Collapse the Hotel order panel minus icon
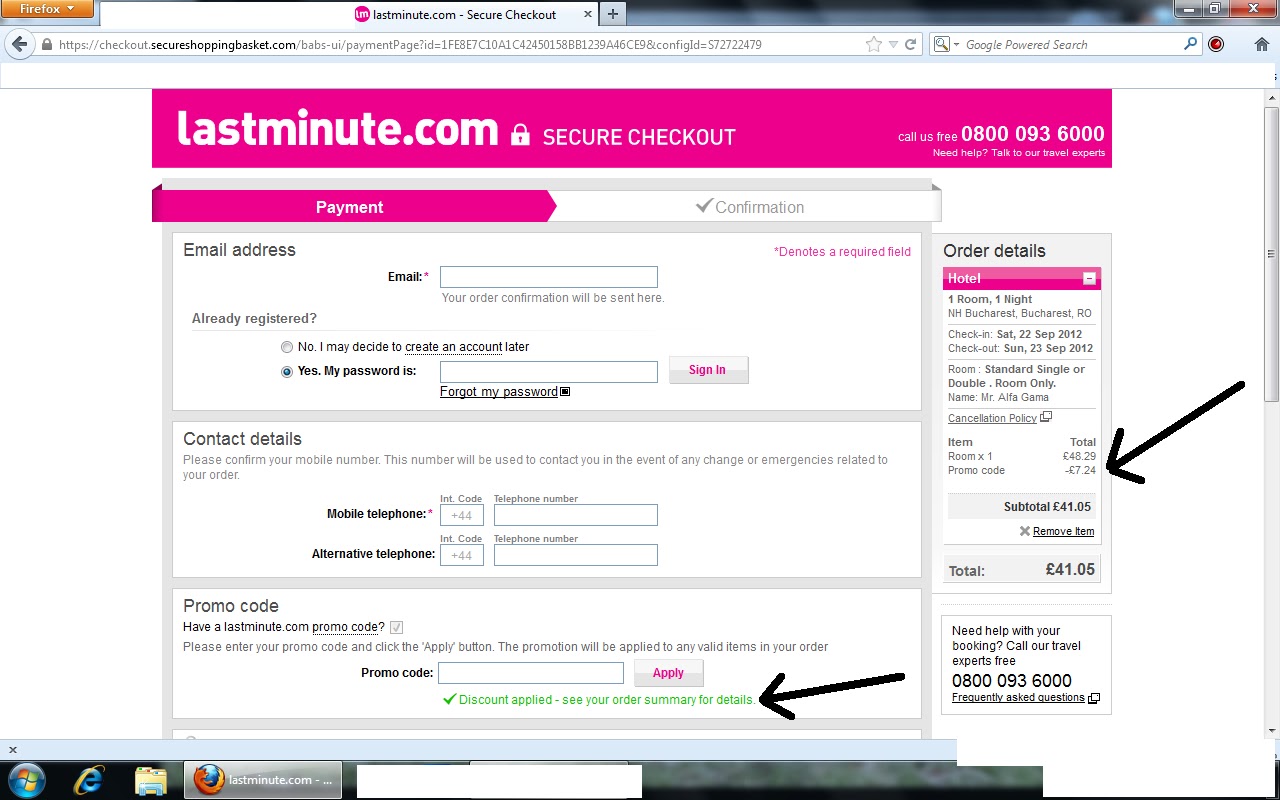 coord(1089,279)
